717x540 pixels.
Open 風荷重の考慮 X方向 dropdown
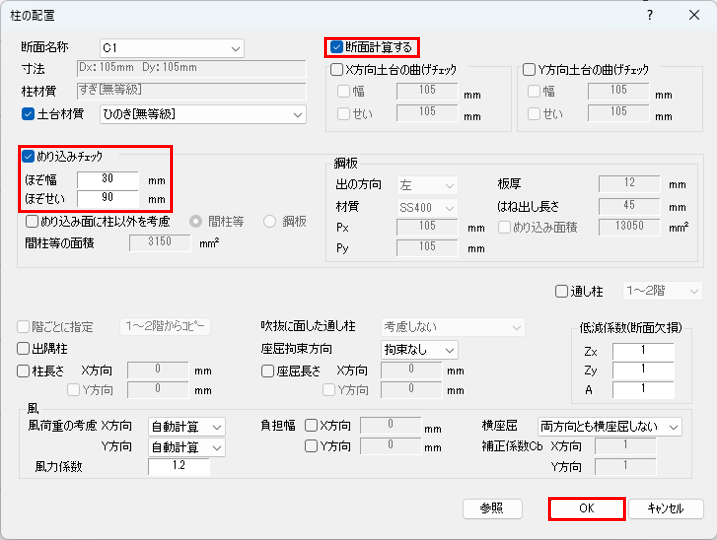point(186,427)
